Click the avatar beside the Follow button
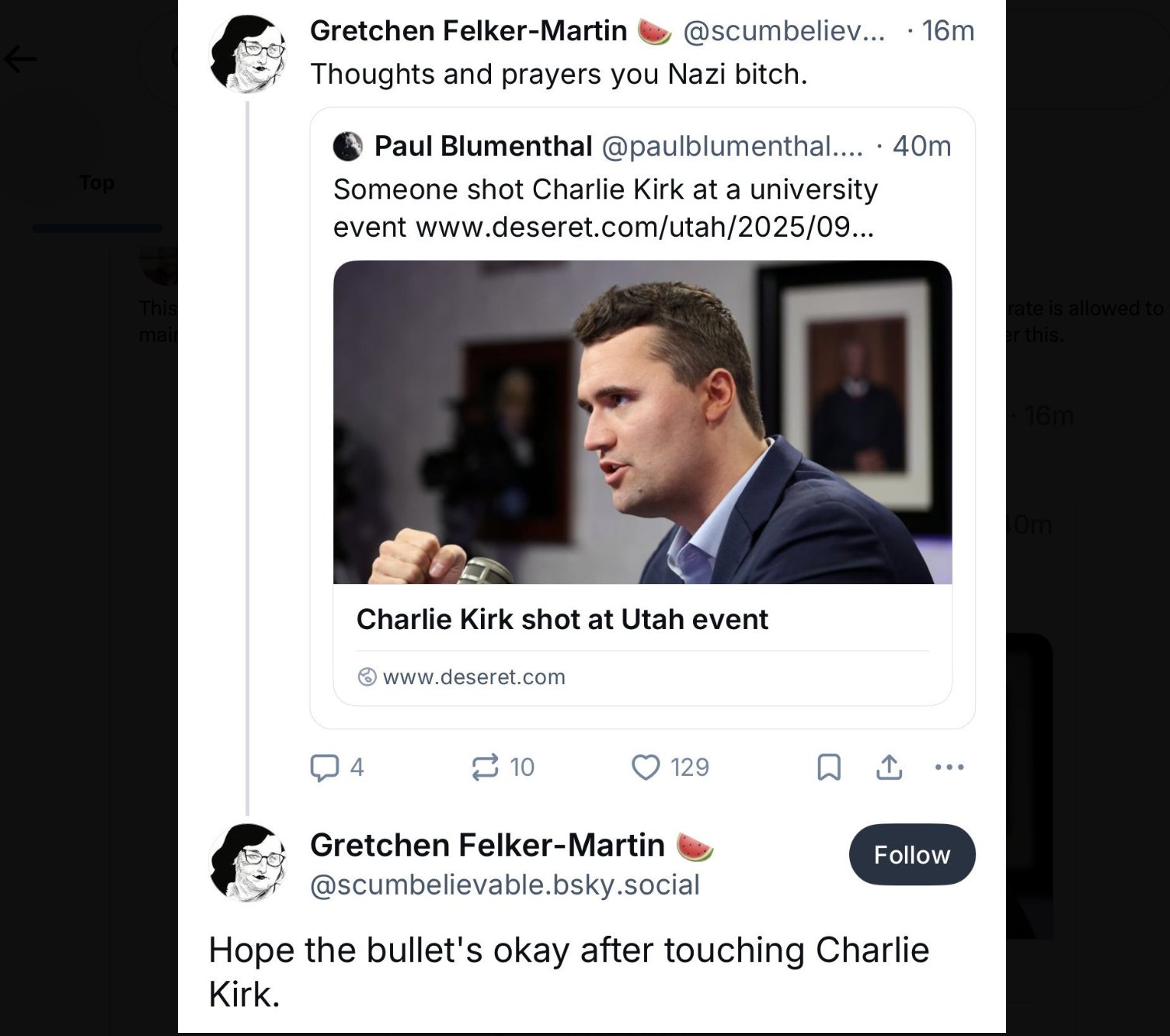The height and width of the screenshot is (1036, 1170). point(249,862)
